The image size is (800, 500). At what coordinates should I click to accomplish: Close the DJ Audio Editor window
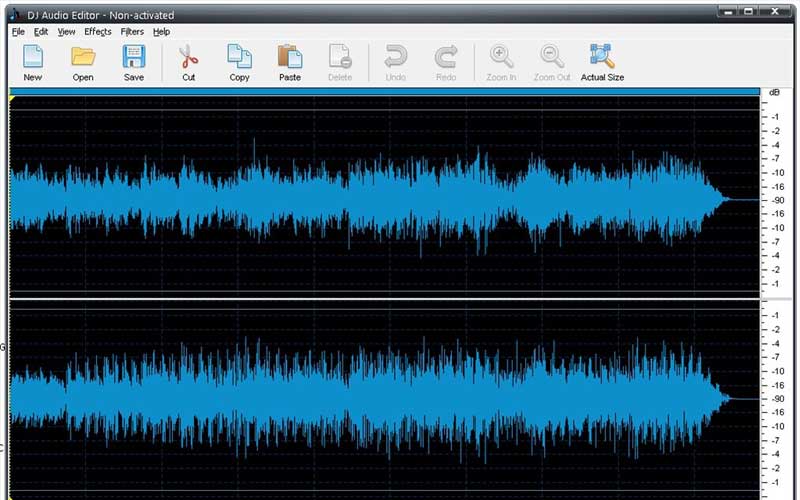coord(775,11)
